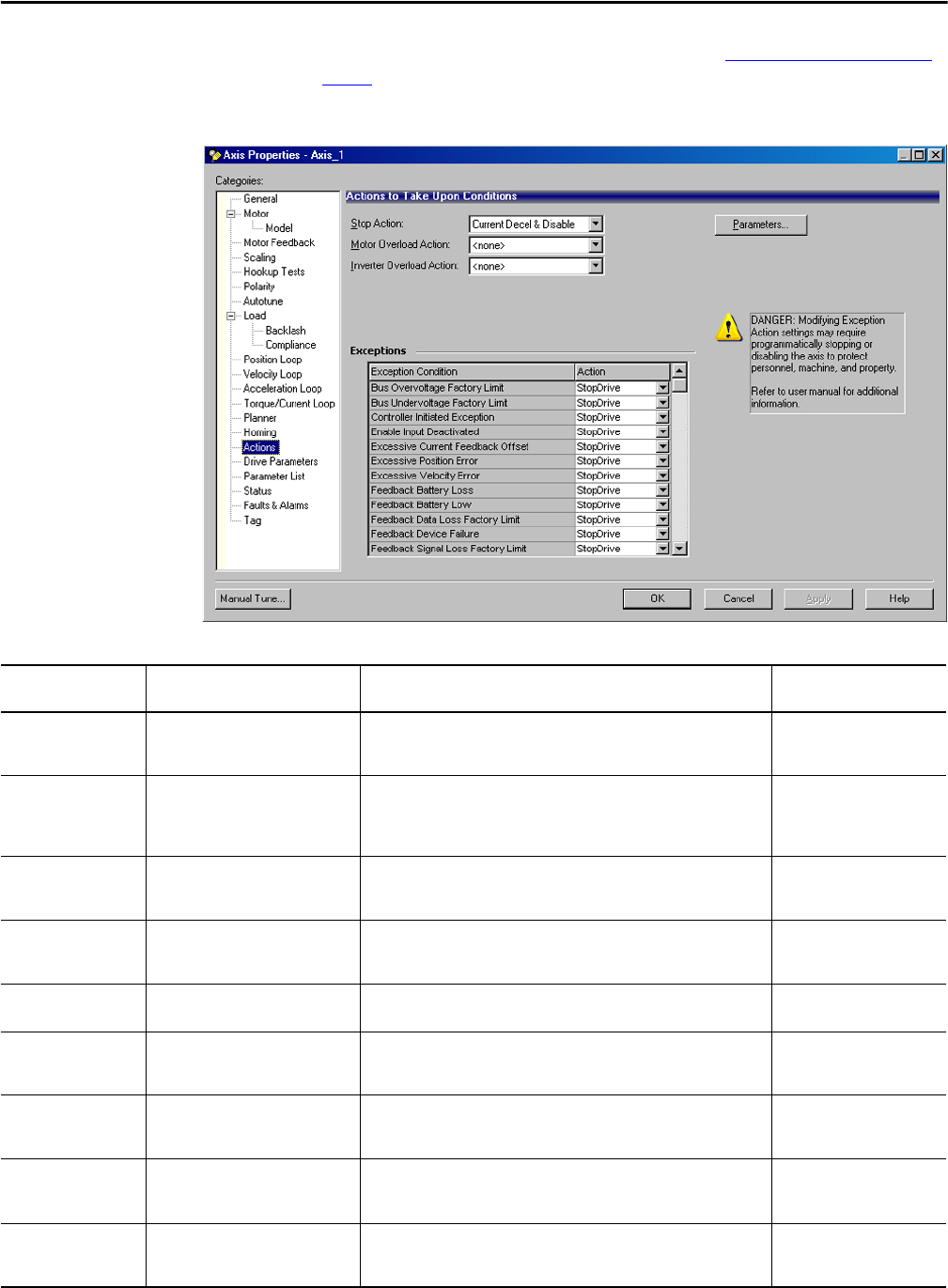Select the Backlash item under Load
948x1288 pixels.
[286, 331]
